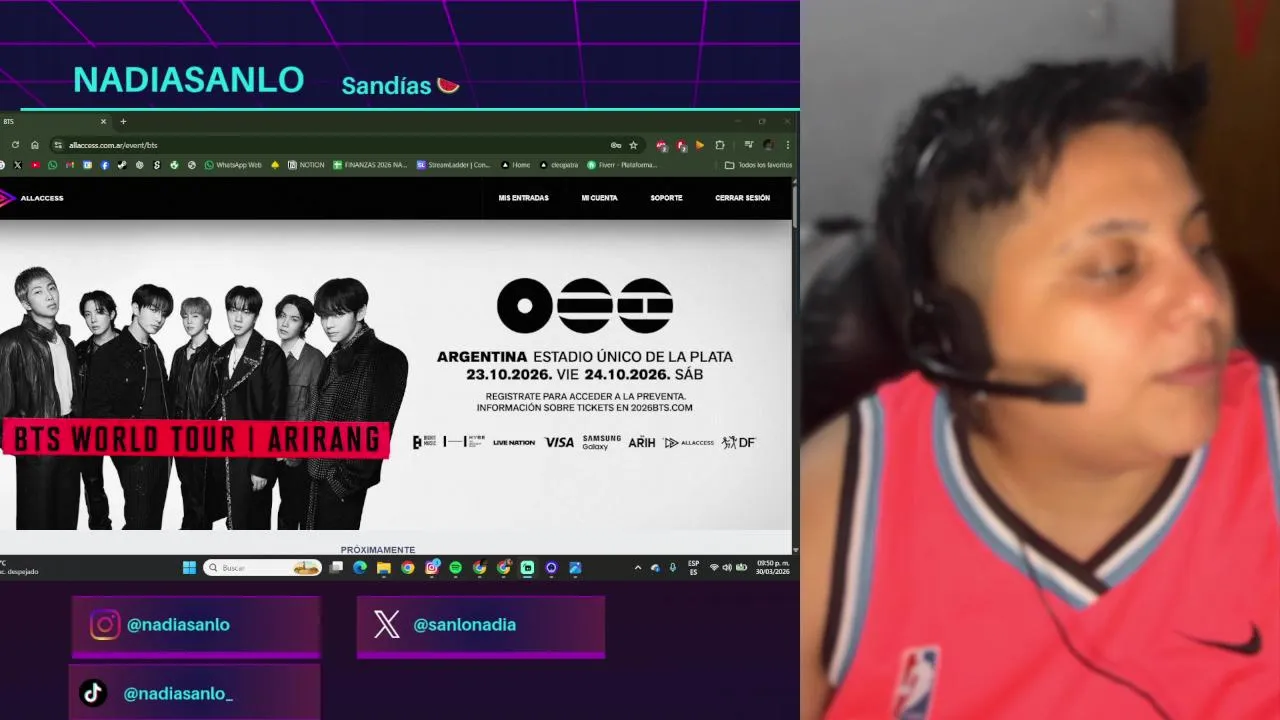1280x720 pixels.
Task: Open the Windows Start button
Action: (189, 568)
